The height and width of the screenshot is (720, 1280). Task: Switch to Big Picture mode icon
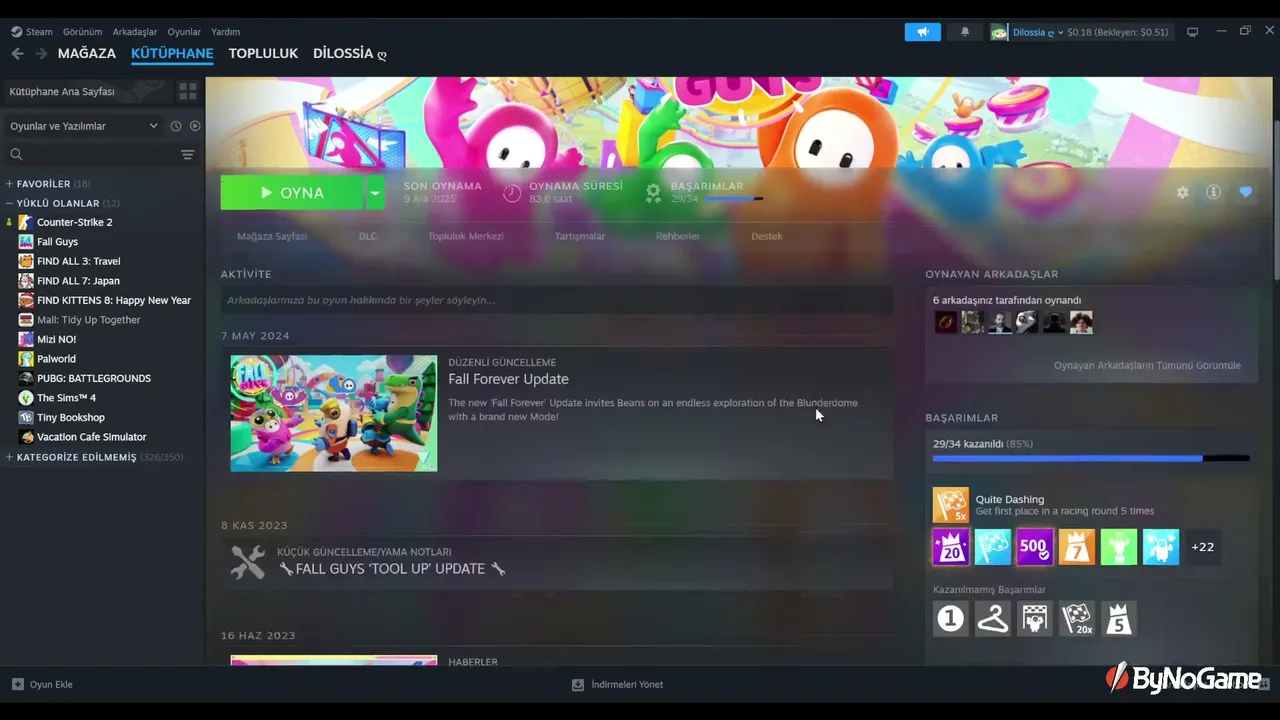(x=1192, y=32)
